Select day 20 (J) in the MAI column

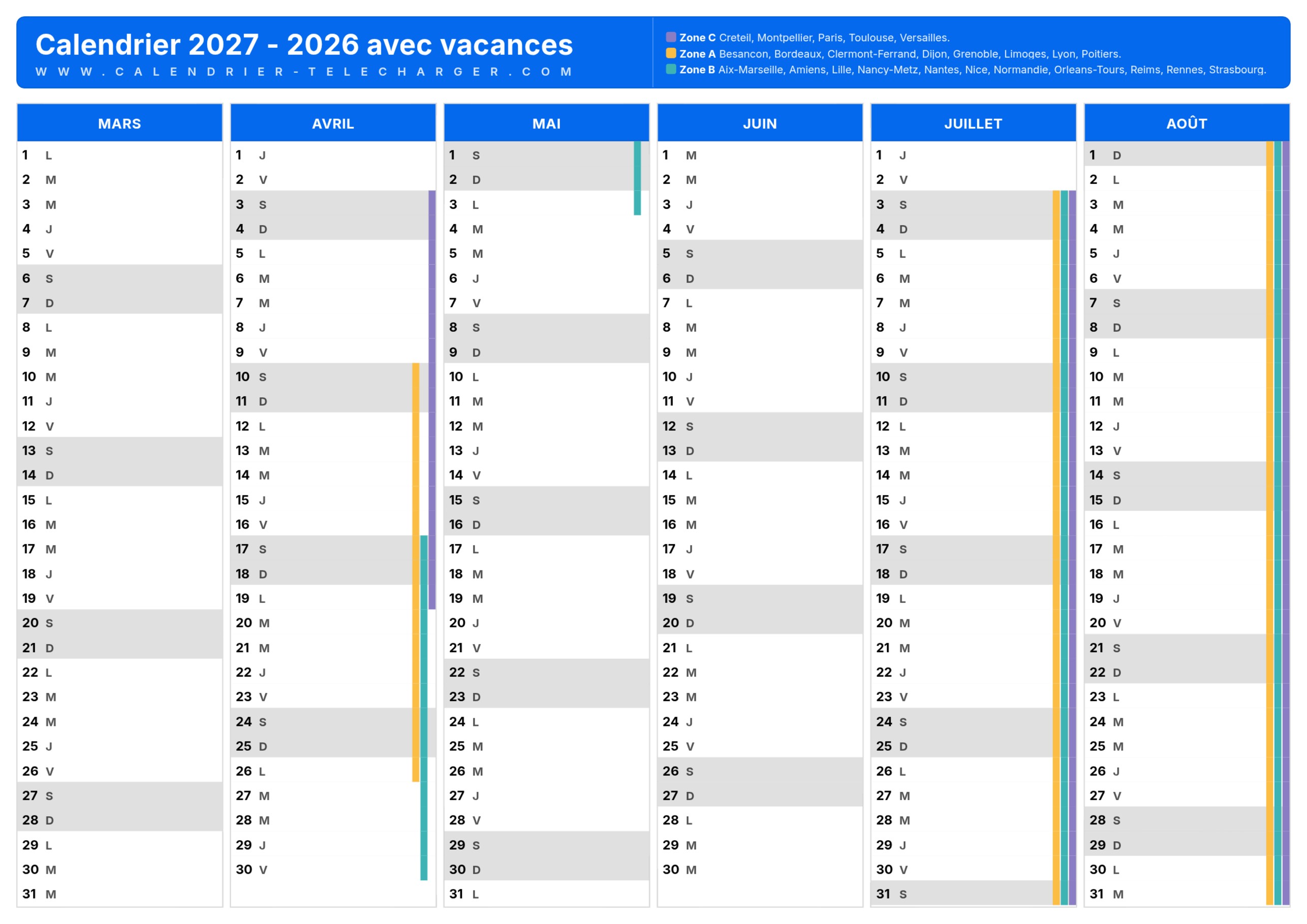click(x=546, y=622)
